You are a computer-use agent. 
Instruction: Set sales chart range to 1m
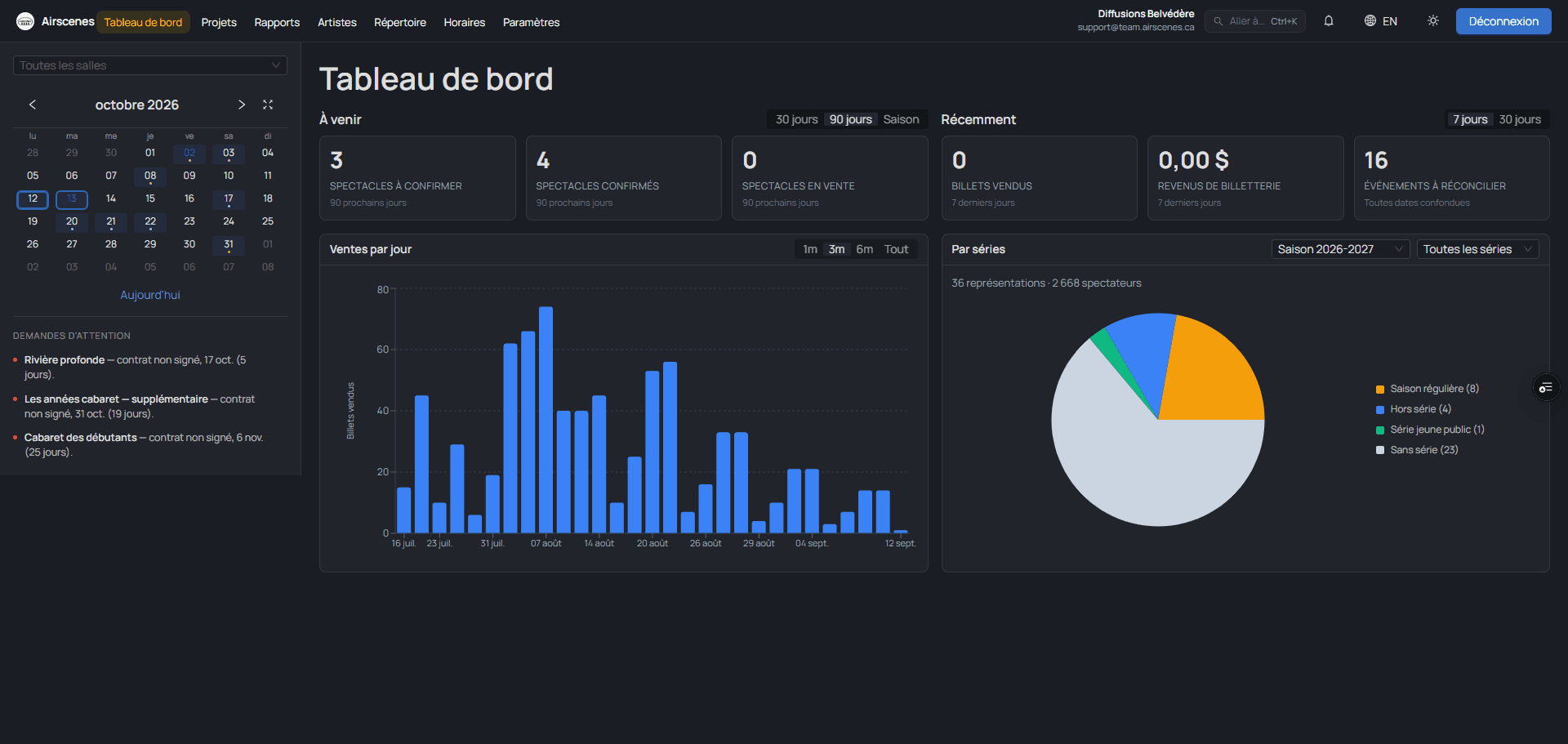(810, 249)
